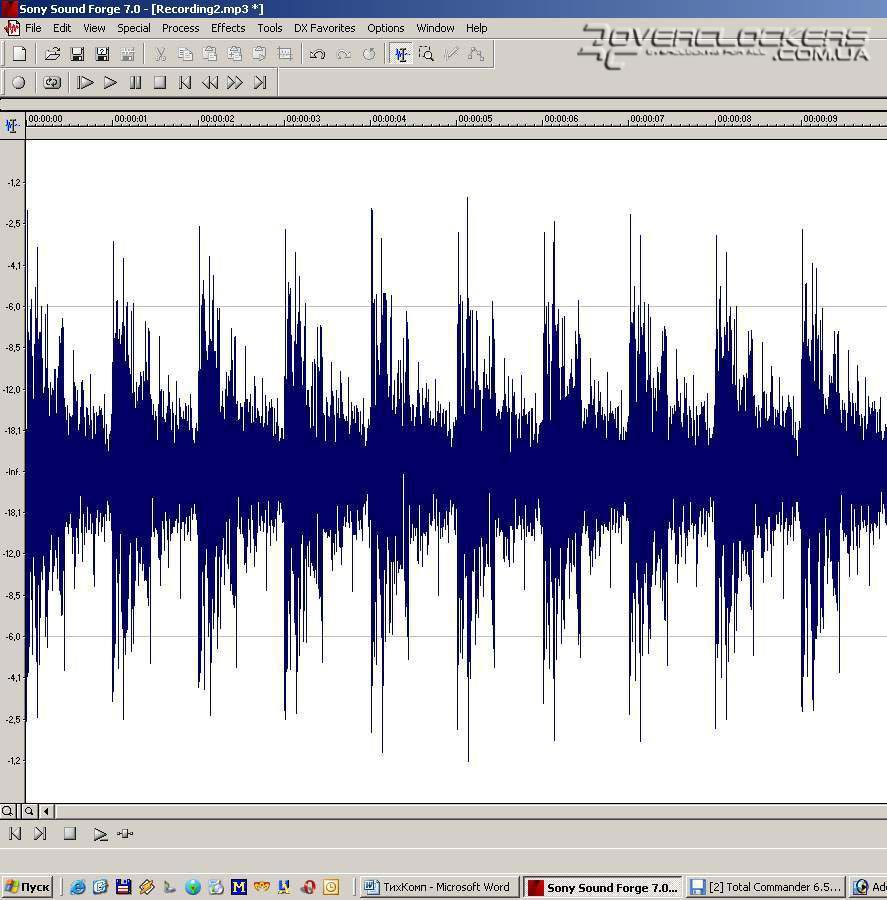Go to End in top transport bar
This screenshot has width=887, height=900.
[x=260, y=83]
